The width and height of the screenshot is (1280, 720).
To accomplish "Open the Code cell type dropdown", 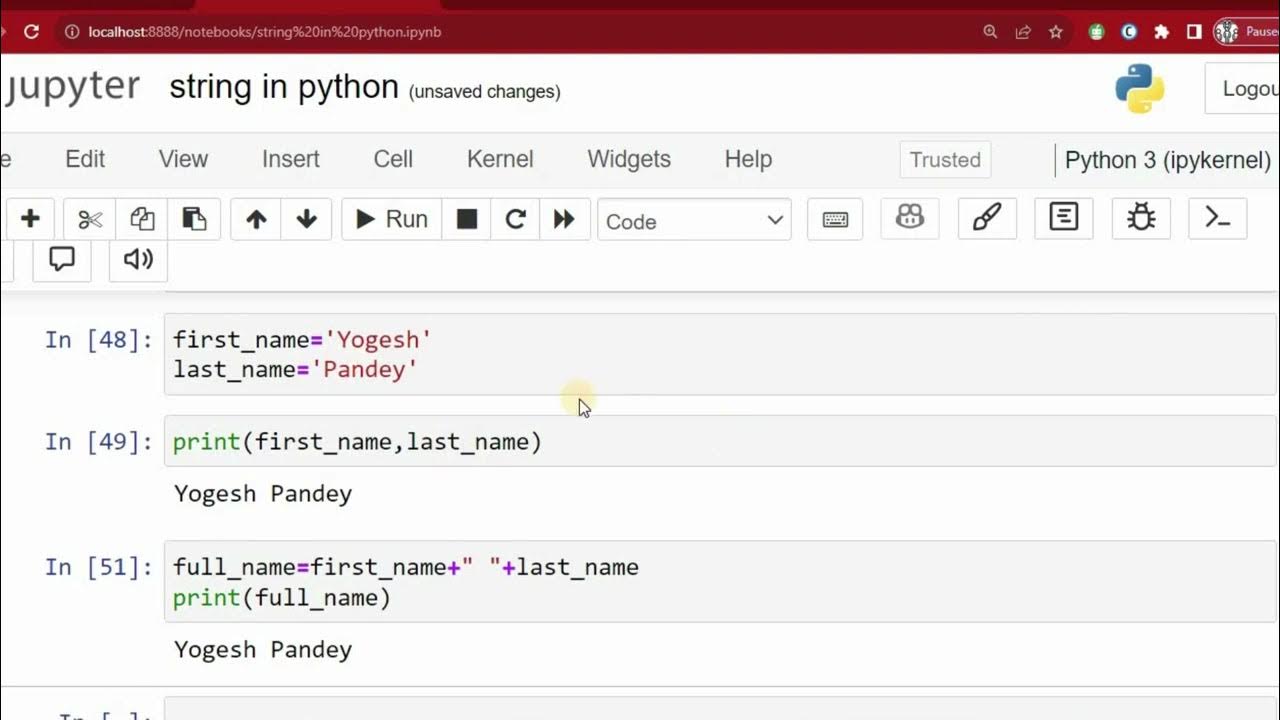I will (x=694, y=221).
